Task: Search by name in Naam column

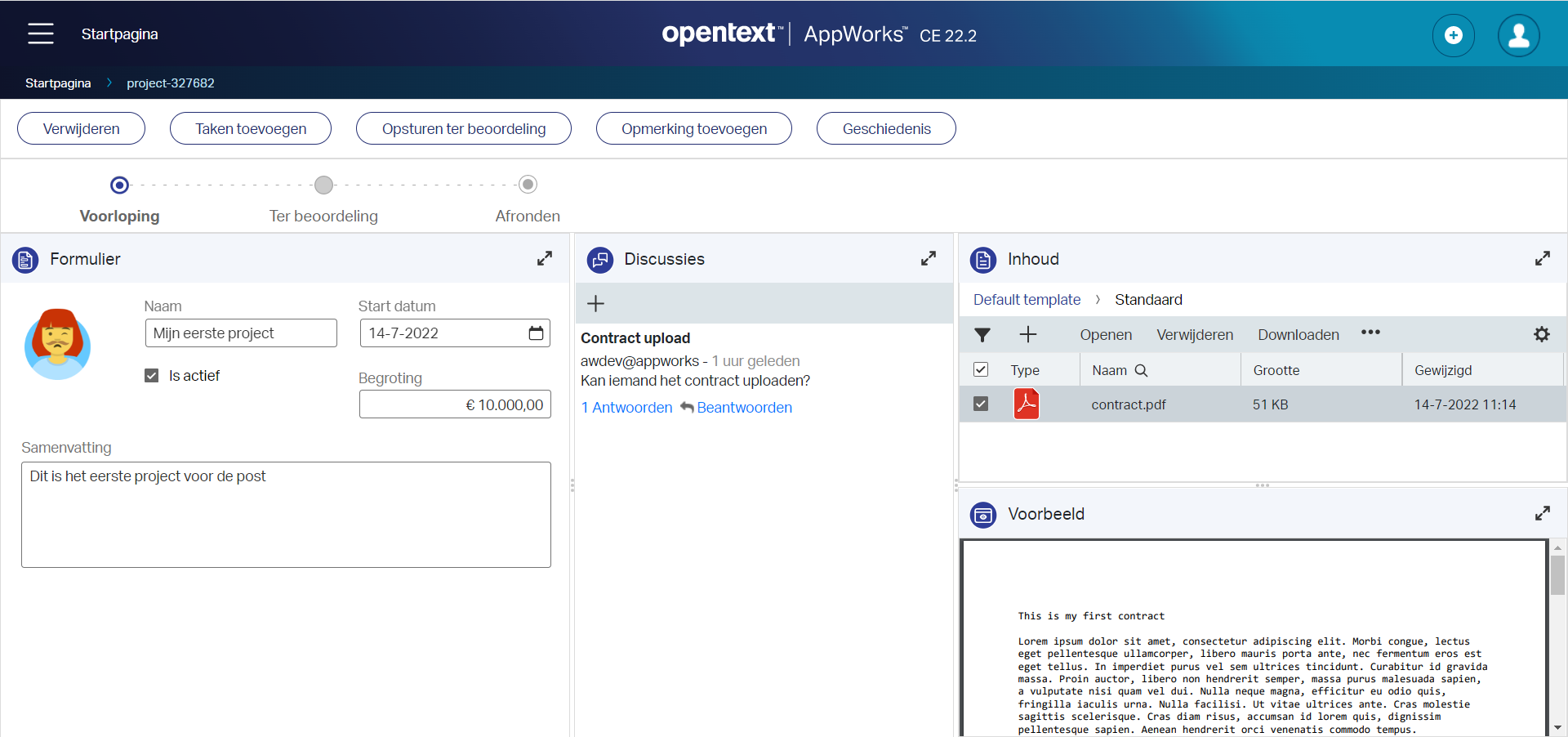Action: (1141, 370)
